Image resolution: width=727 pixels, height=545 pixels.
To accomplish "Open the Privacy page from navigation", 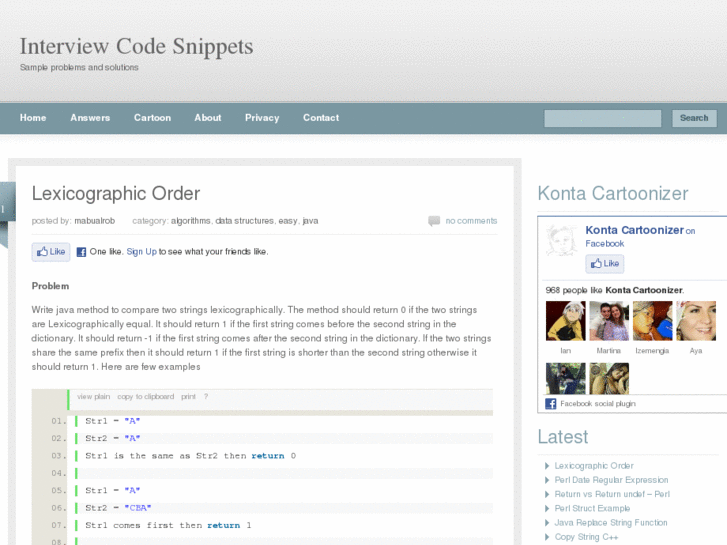I will click(x=262, y=118).
